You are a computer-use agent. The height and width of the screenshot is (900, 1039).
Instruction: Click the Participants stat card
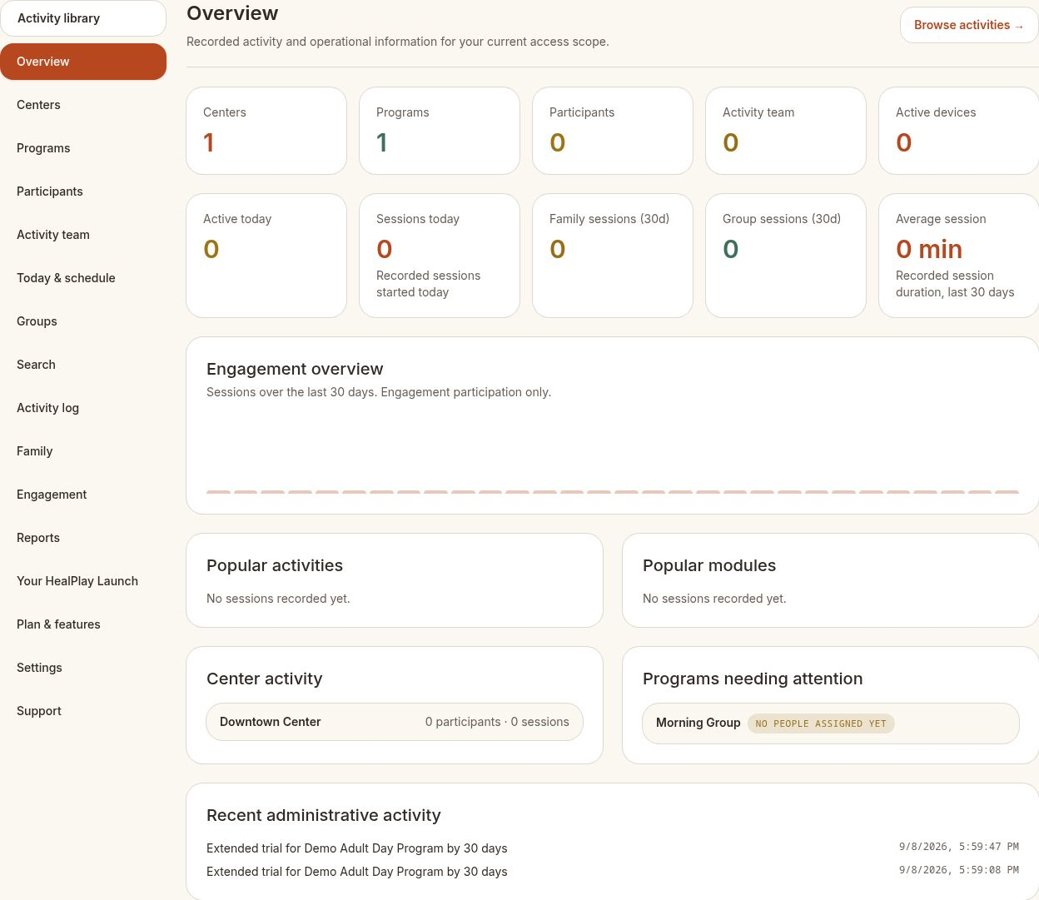tap(612, 131)
